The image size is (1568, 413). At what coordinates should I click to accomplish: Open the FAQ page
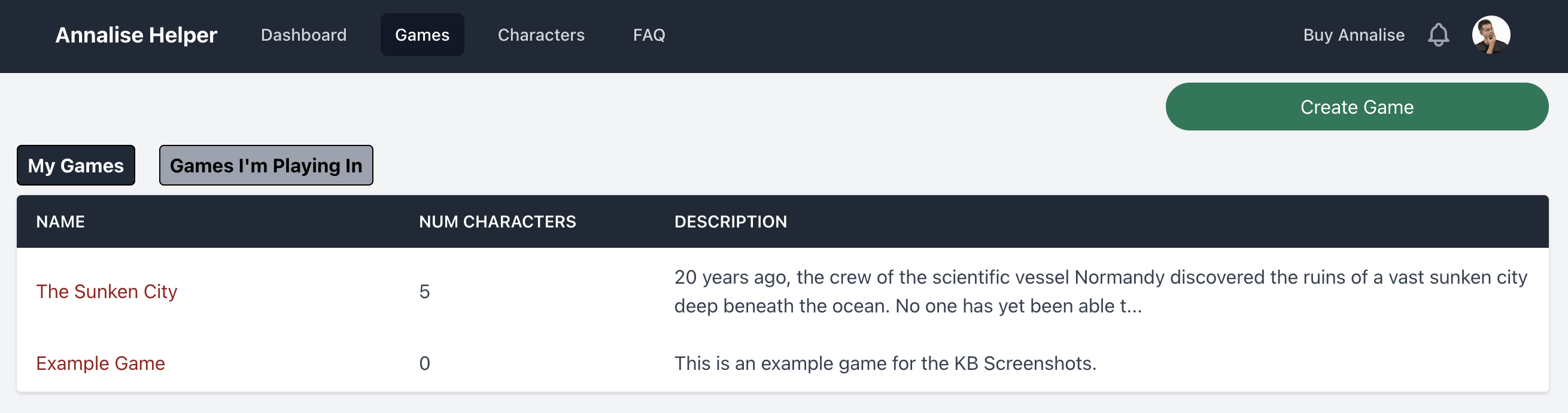click(x=648, y=35)
